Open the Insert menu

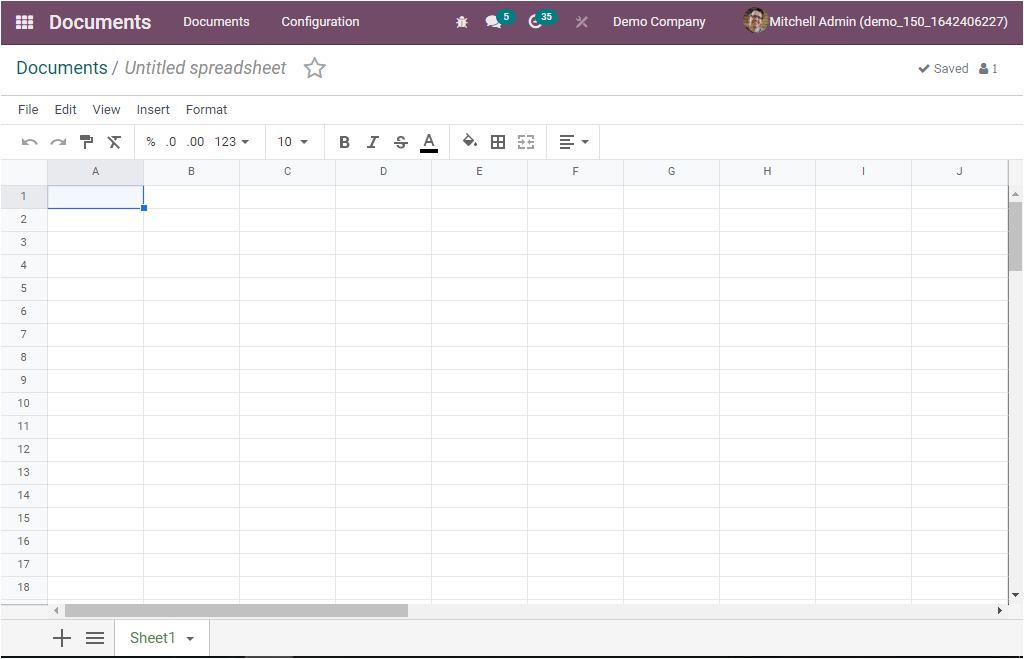click(153, 110)
